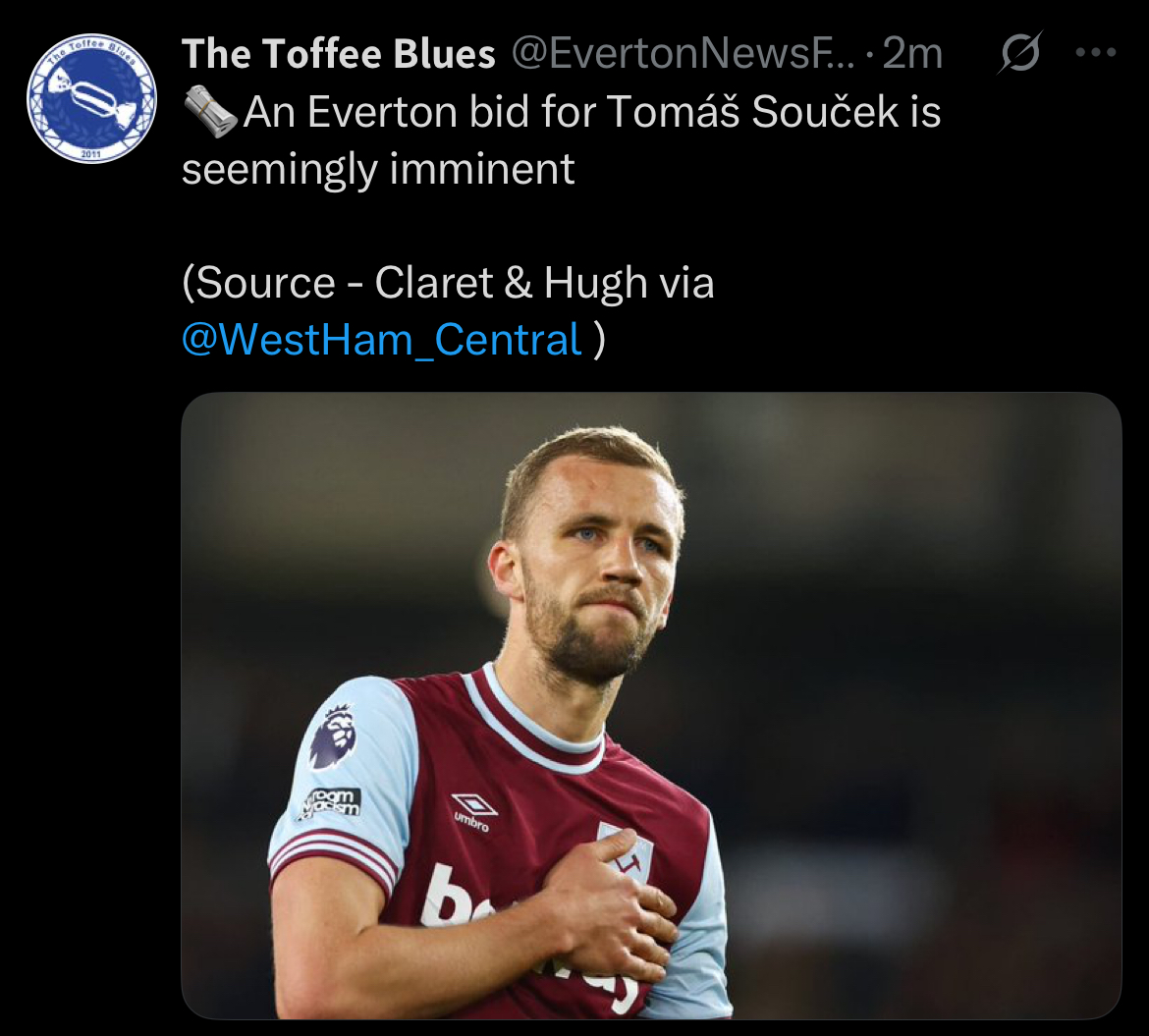Image resolution: width=1149 pixels, height=1036 pixels.
Task: Open The Toffee Blues display name
Action: (339, 55)
